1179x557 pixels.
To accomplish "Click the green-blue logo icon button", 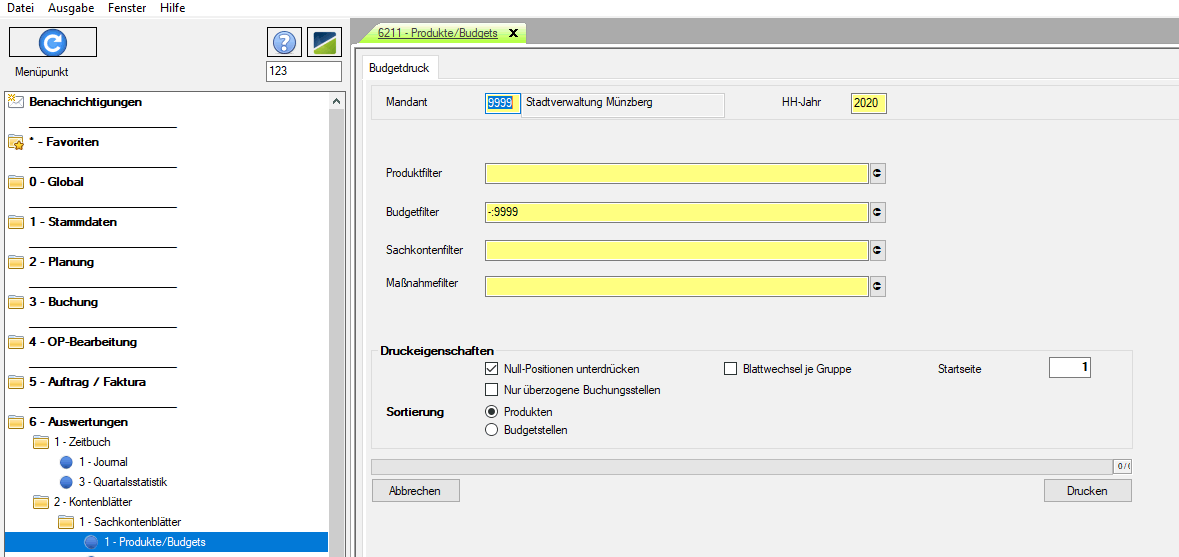I will point(324,42).
